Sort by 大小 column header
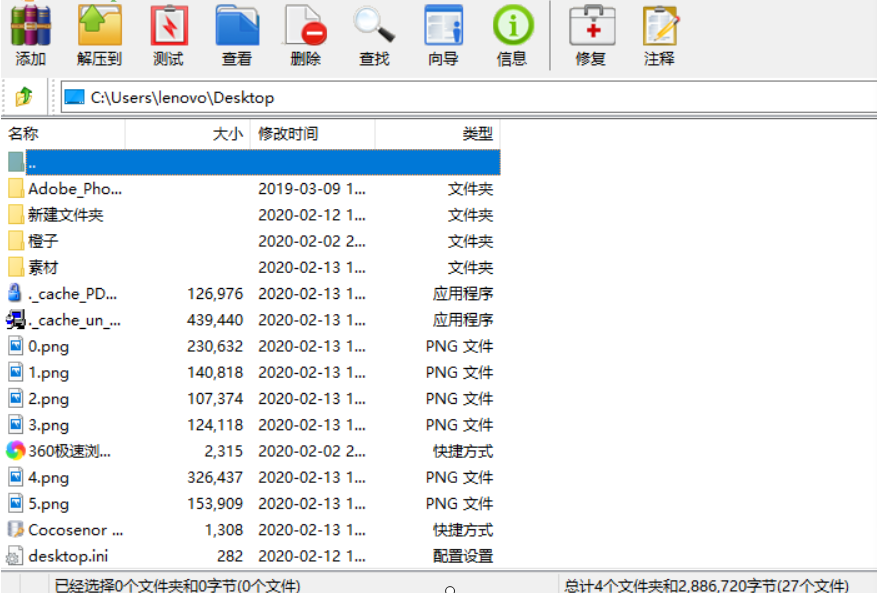The image size is (878, 597). pos(187,134)
